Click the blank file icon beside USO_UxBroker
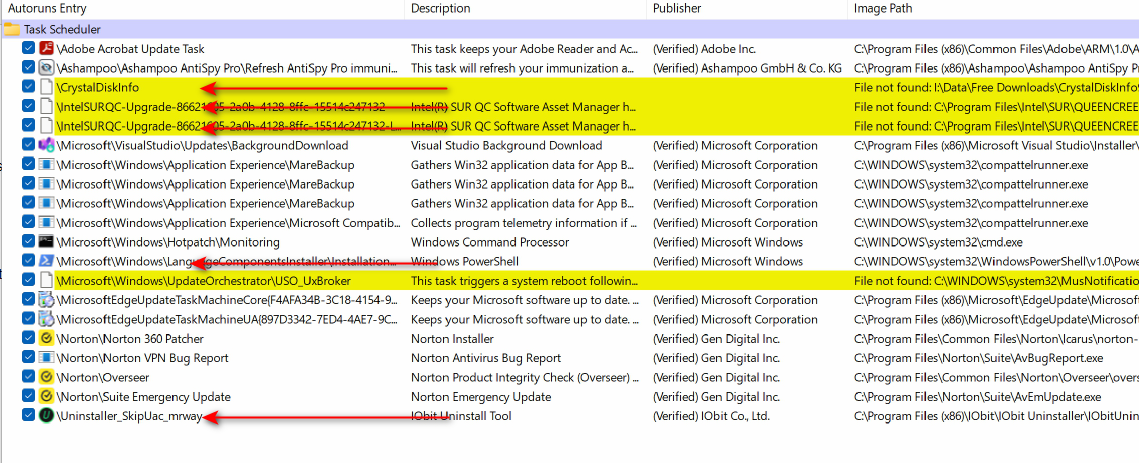1139x463 pixels. coord(46,281)
